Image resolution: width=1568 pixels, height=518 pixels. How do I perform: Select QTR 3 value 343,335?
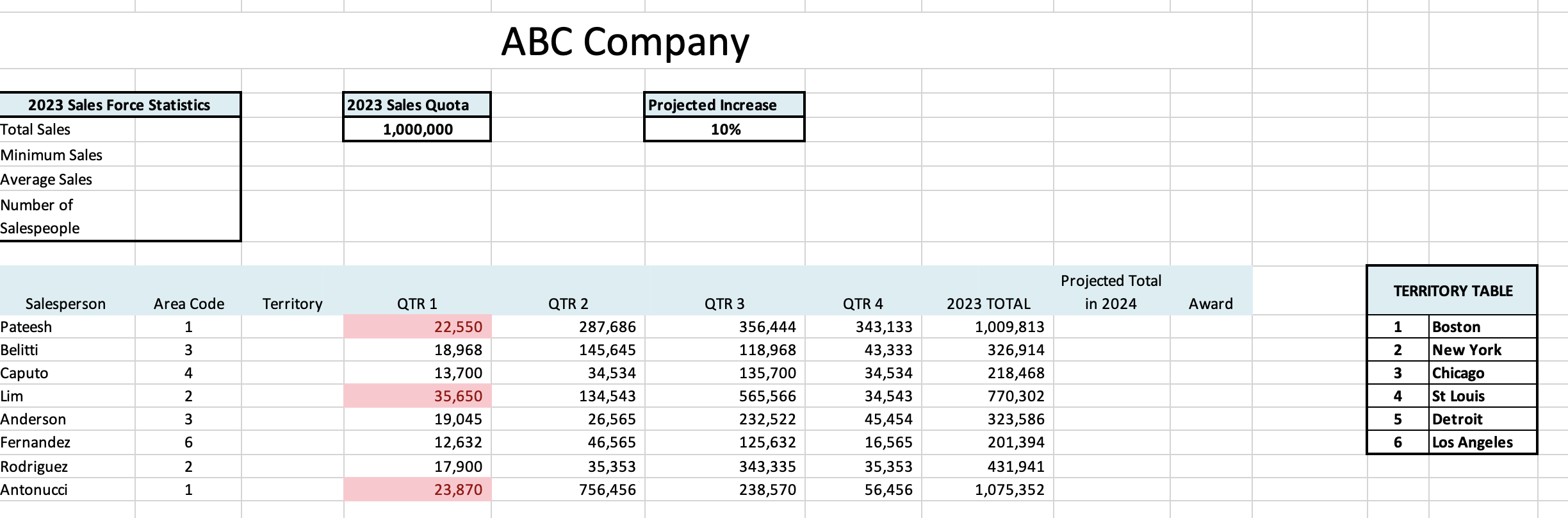coord(725,466)
